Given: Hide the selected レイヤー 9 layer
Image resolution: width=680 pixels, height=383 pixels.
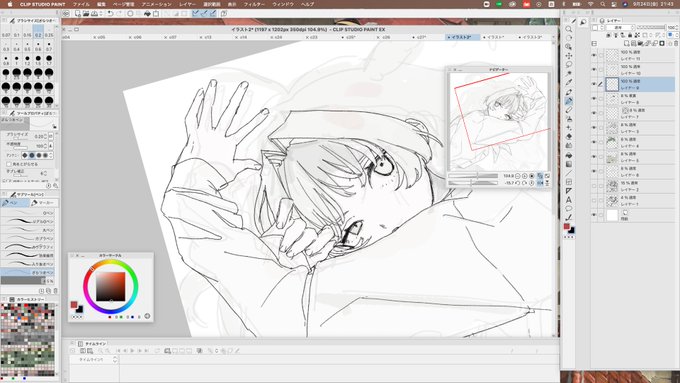Looking at the screenshot, I should pos(594,84).
